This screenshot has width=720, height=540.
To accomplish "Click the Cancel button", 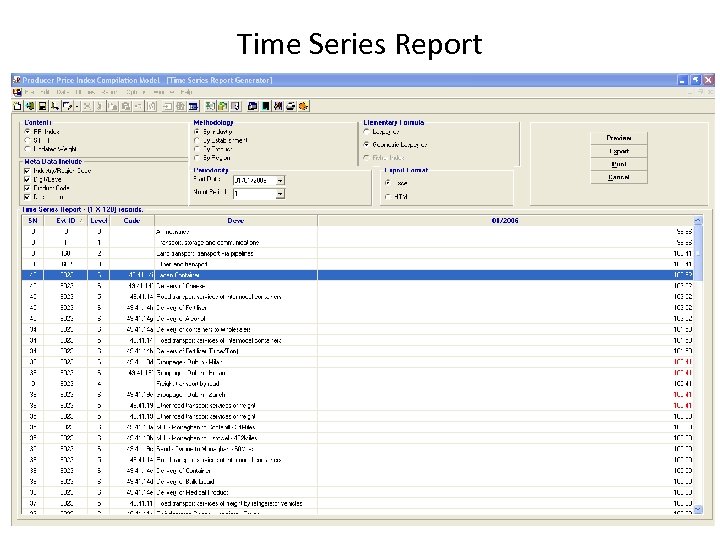I will (619, 177).
